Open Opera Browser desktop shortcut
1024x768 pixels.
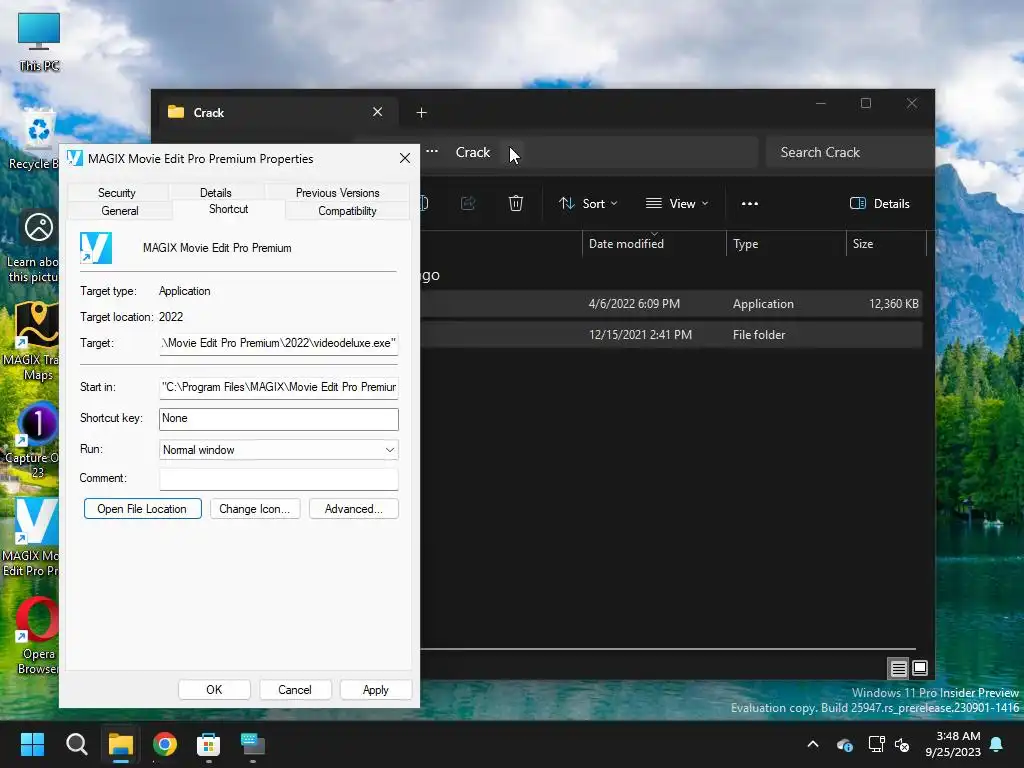[x=36, y=635]
